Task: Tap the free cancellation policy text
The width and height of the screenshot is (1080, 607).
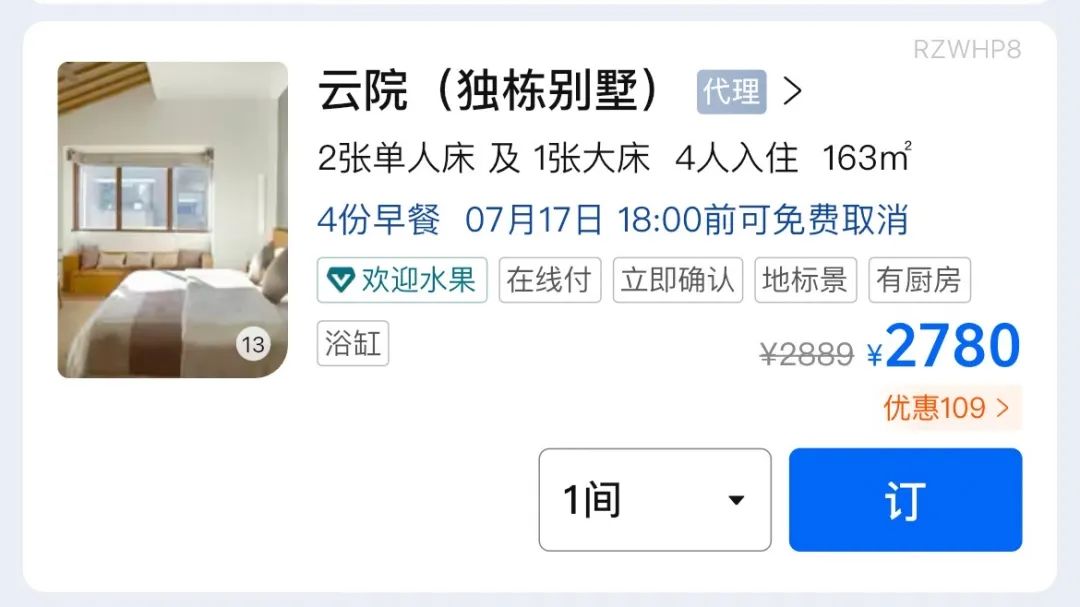Action: 687,220
